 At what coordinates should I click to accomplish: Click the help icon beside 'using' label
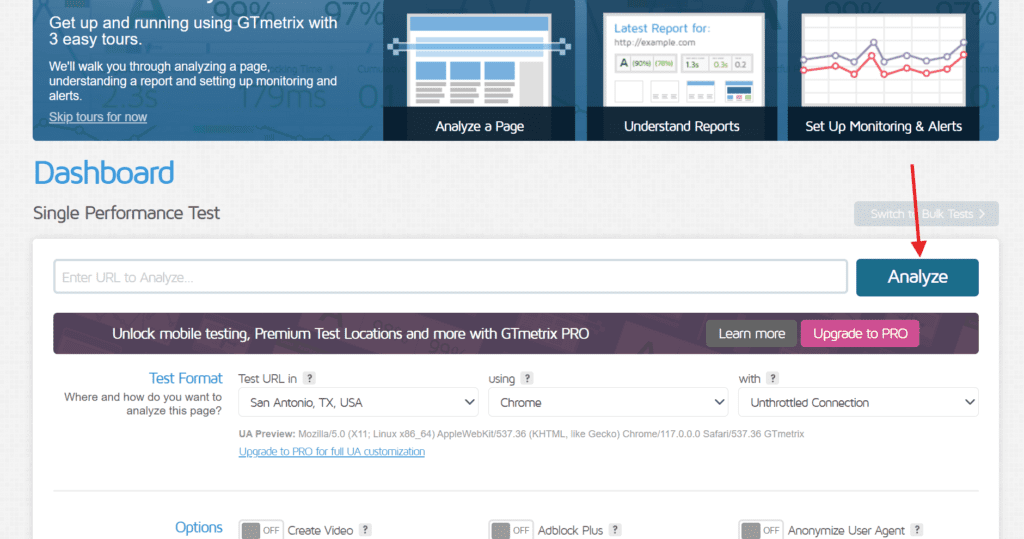[x=527, y=378]
